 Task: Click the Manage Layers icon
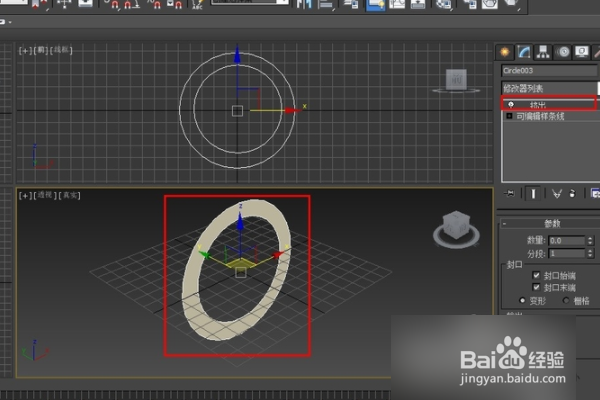pos(351,4)
